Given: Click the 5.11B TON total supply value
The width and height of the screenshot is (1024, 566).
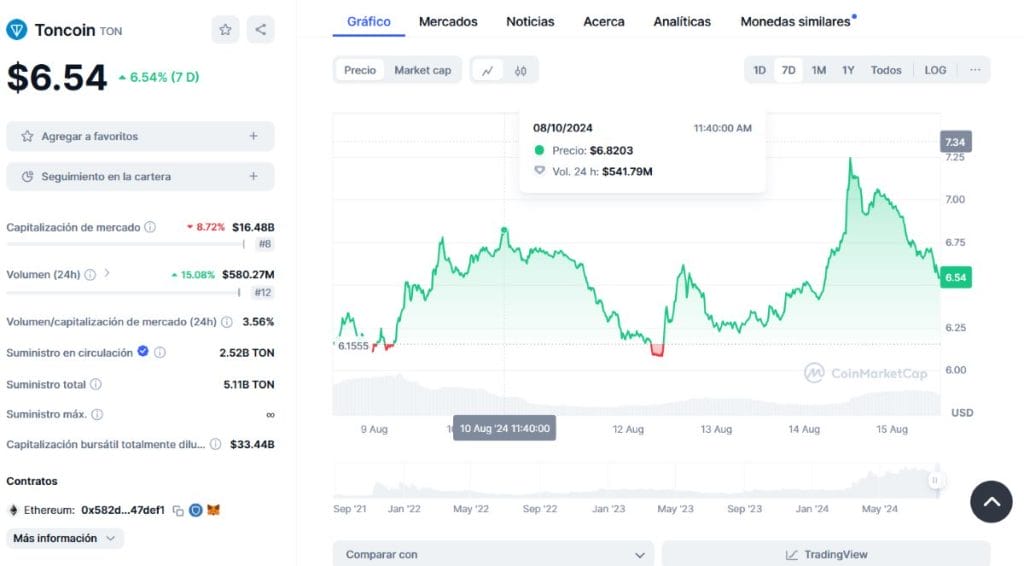Looking at the screenshot, I should tap(249, 385).
